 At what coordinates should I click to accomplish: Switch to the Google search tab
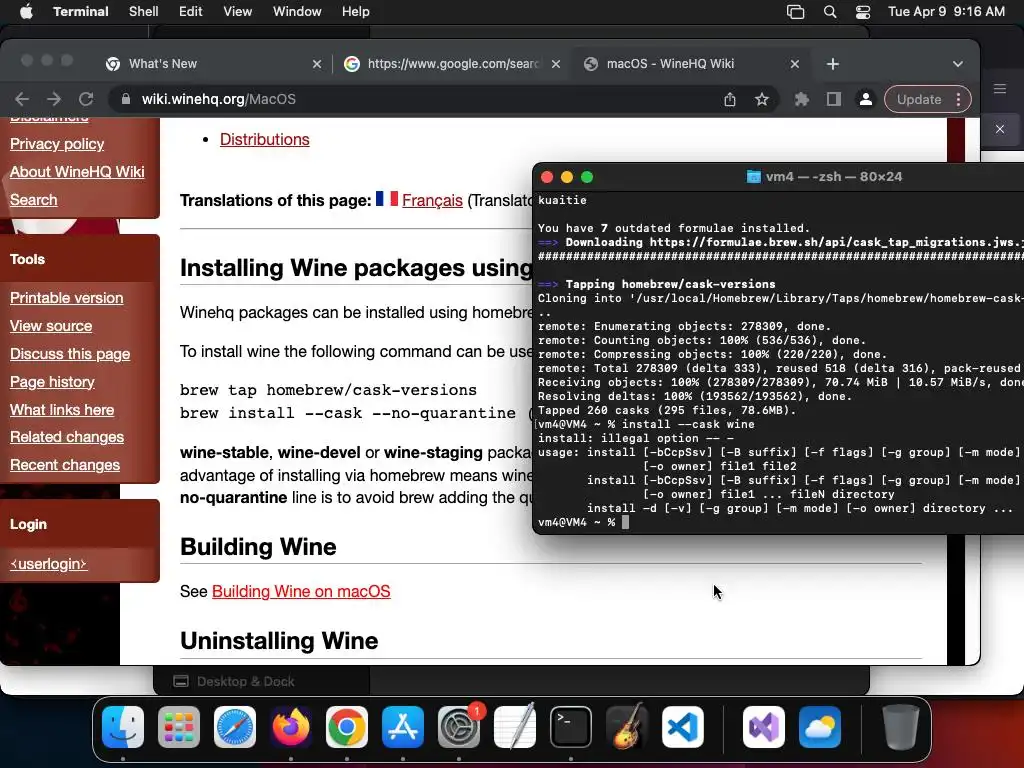(452, 64)
